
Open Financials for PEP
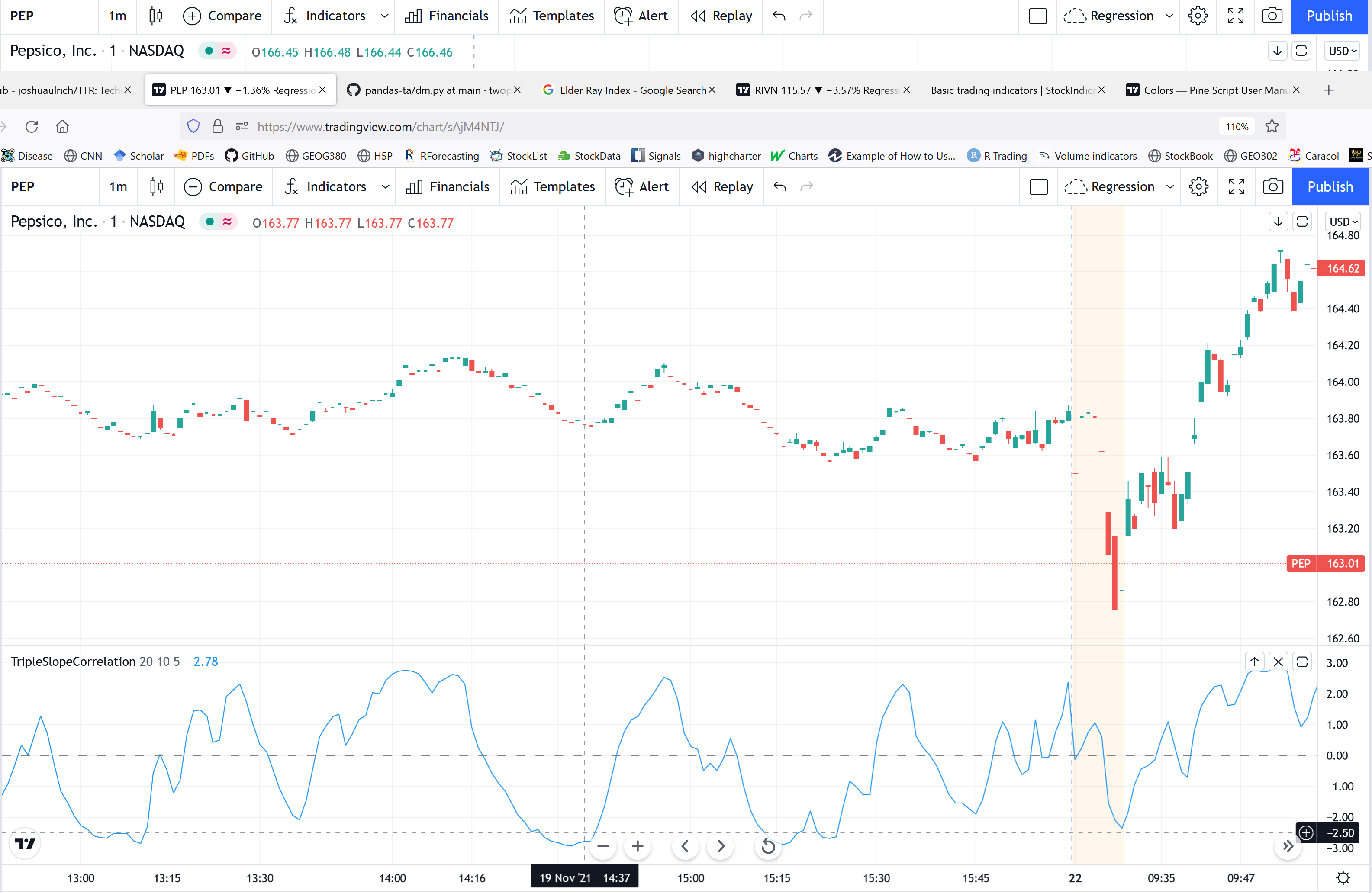point(448,186)
